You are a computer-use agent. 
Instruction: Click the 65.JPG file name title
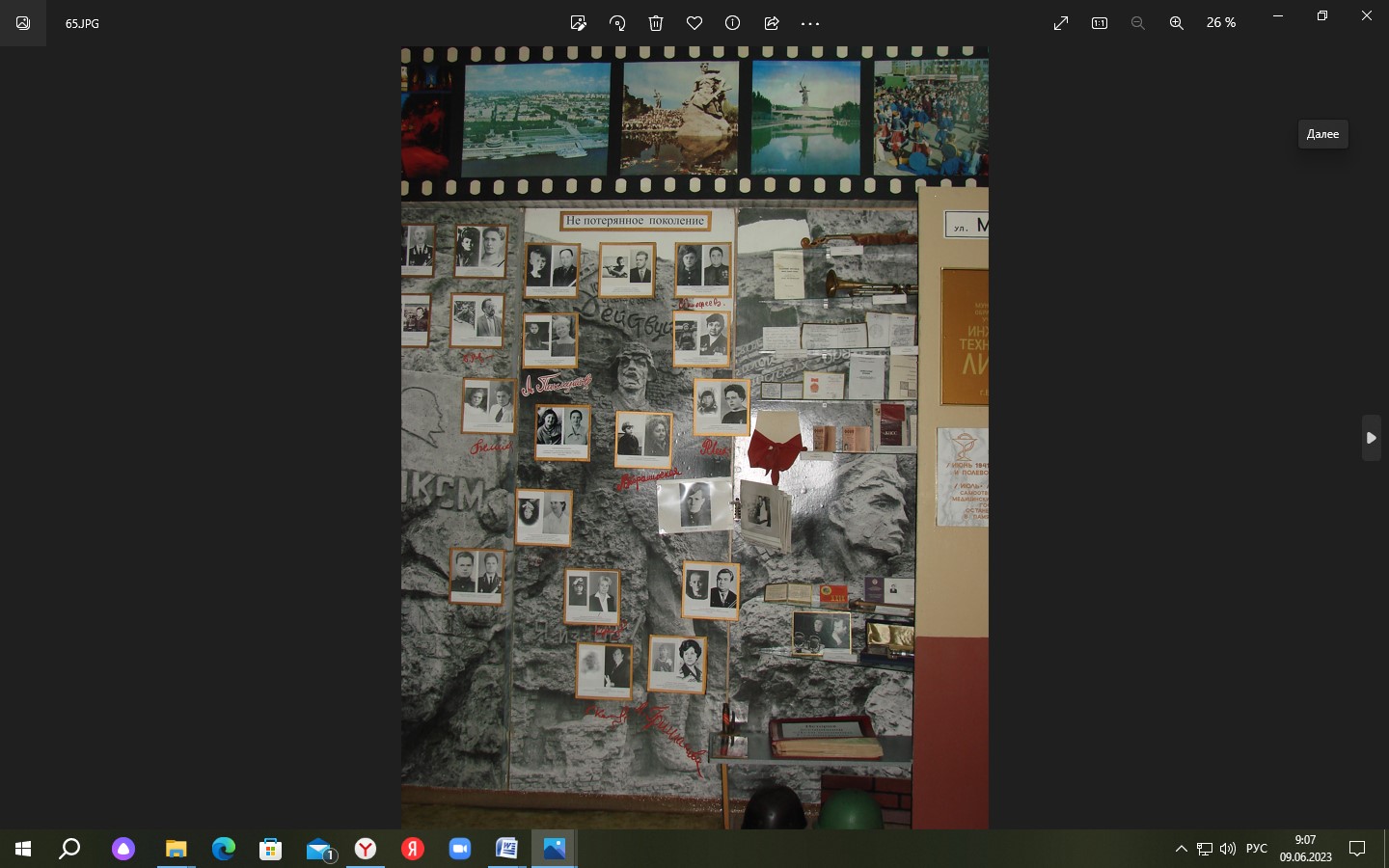click(x=82, y=23)
